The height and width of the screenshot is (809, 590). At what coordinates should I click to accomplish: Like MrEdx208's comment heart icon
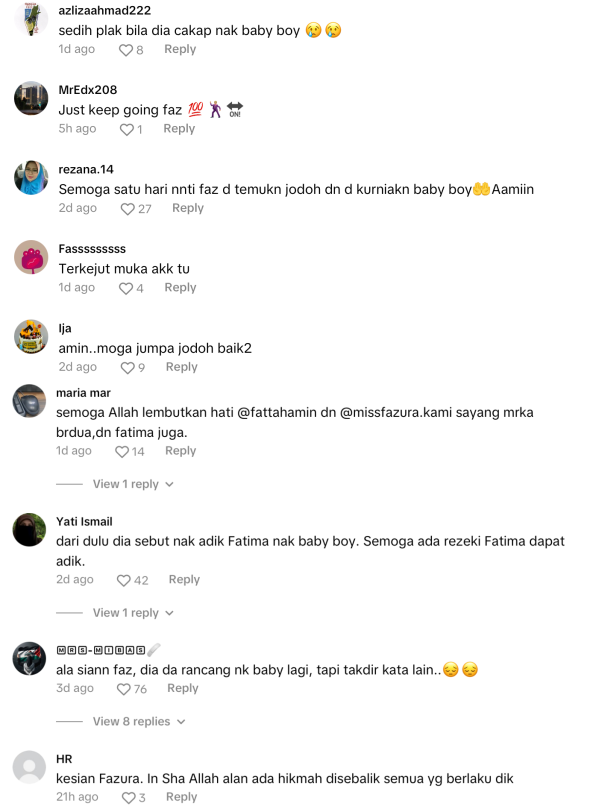[126, 130]
